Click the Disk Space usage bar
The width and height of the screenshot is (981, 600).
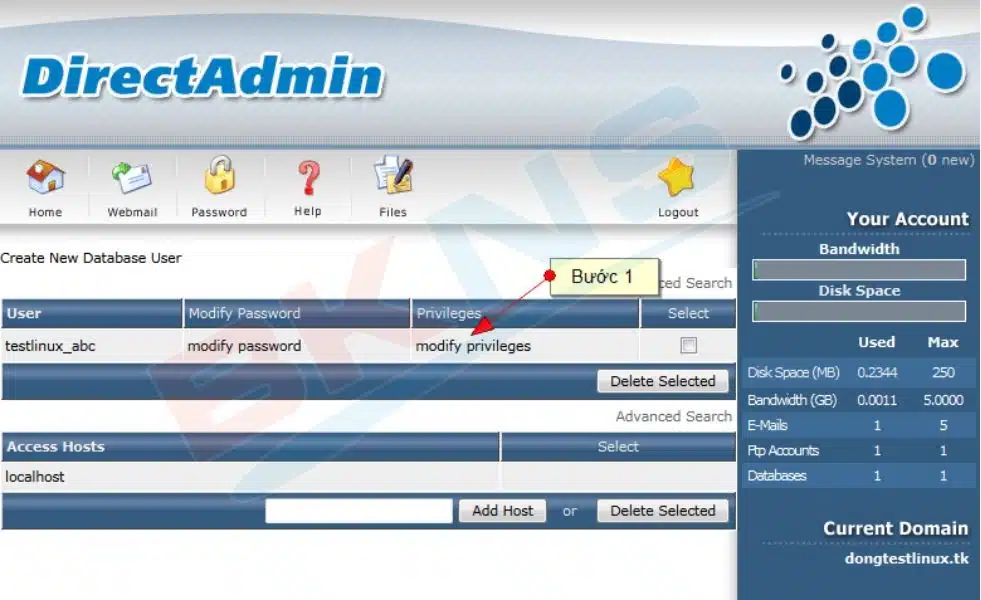click(859, 312)
